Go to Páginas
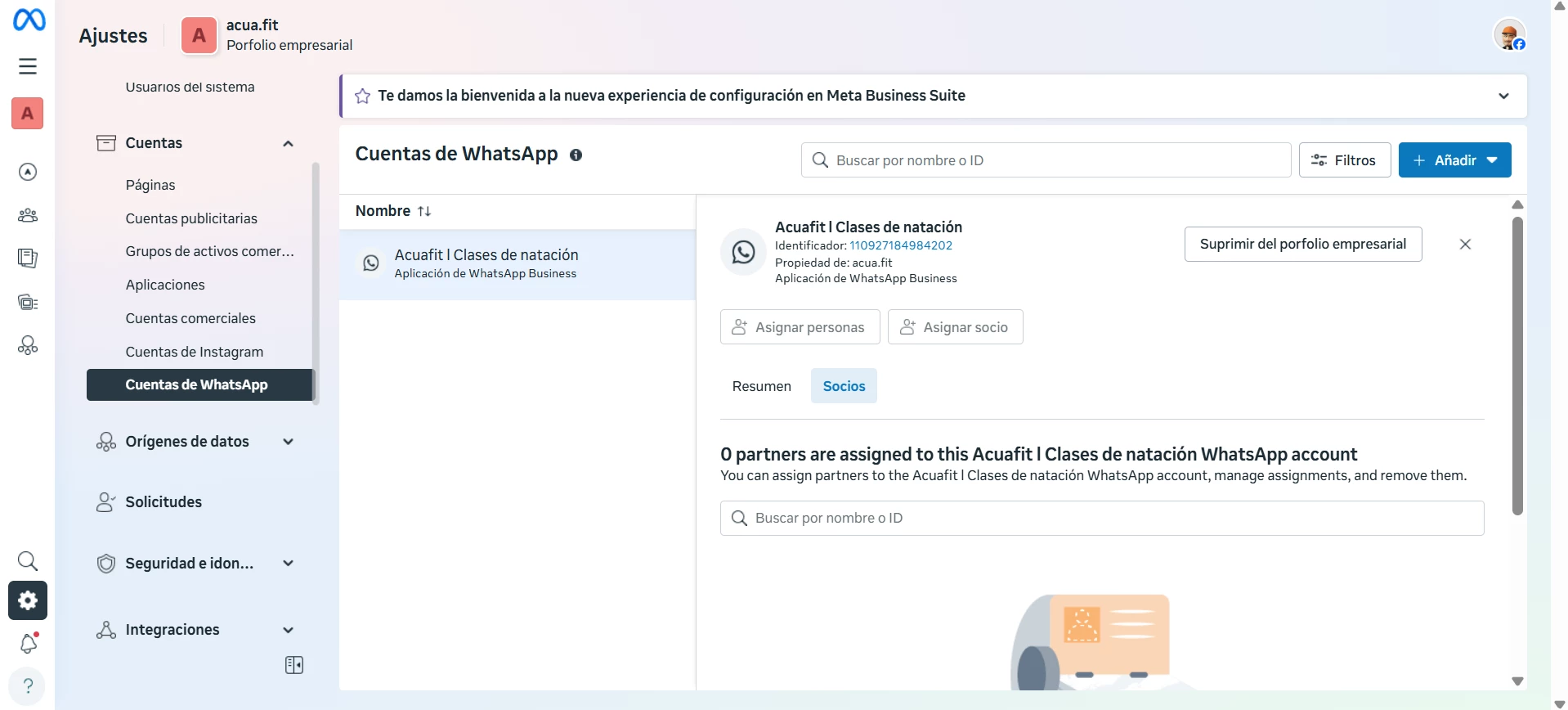 coord(150,185)
